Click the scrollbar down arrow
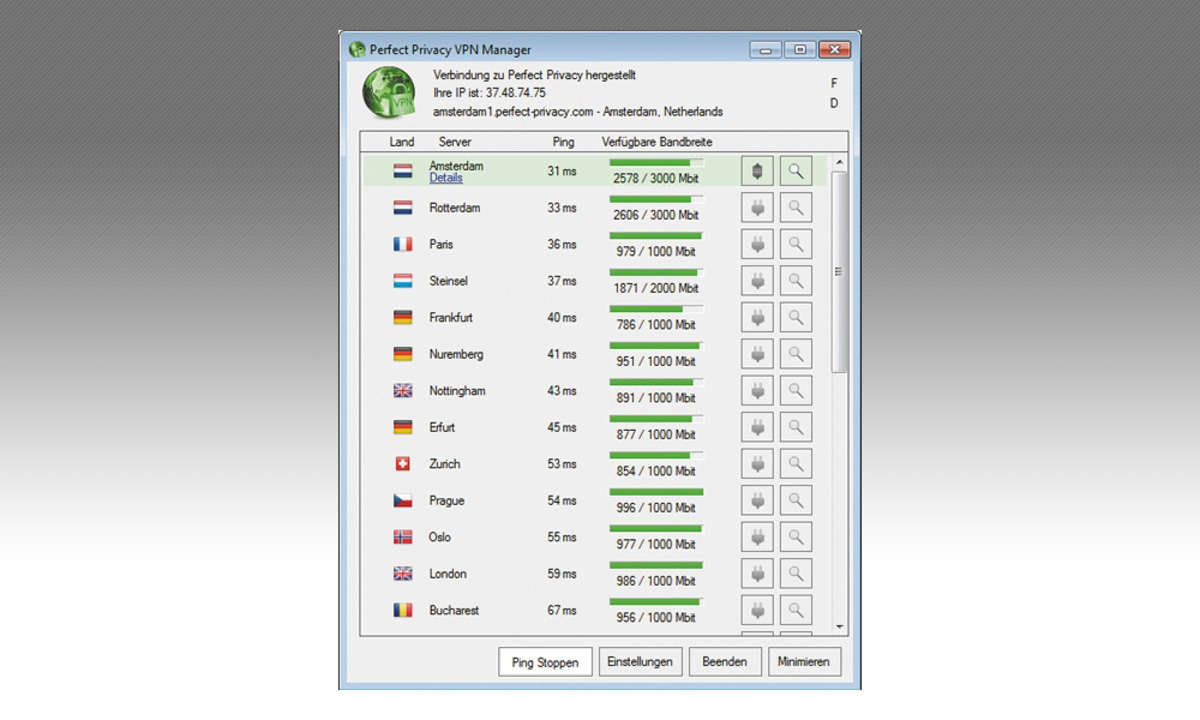The image size is (1200, 720). click(x=839, y=627)
